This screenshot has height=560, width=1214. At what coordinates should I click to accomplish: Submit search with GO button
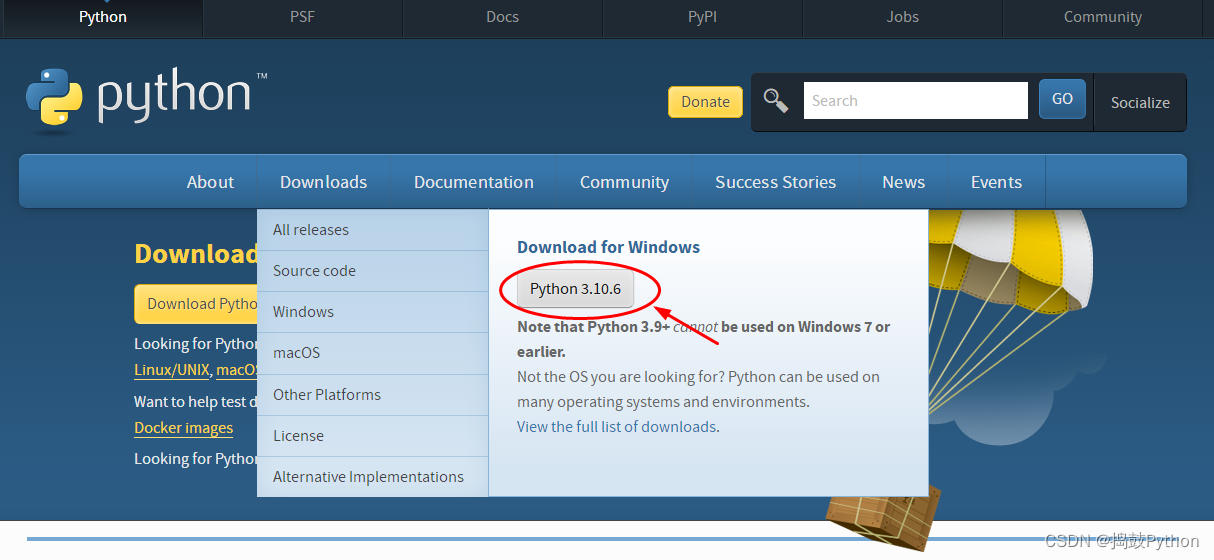(x=1062, y=99)
